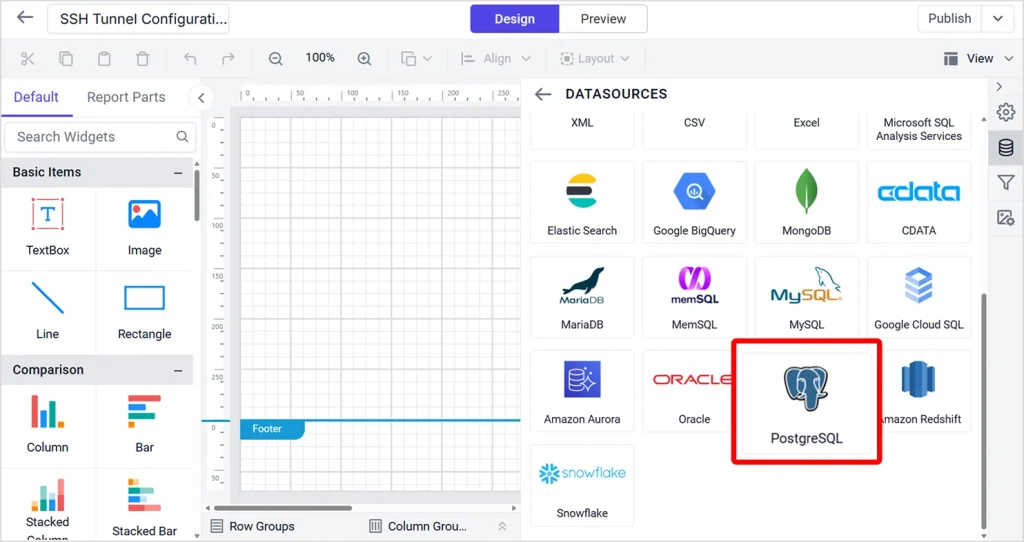Select the Bar chart widget

(144, 424)
